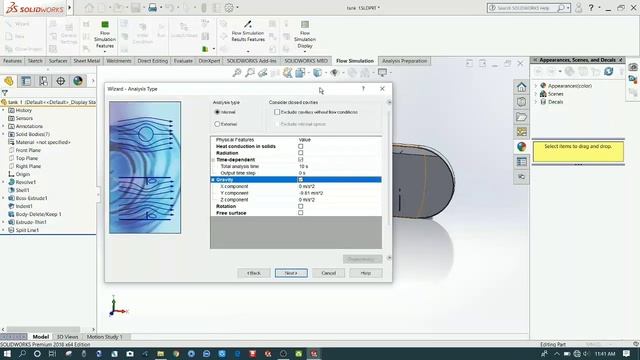Click Cancel in the wizard
The image size is (640, 360).
point(329,273)
